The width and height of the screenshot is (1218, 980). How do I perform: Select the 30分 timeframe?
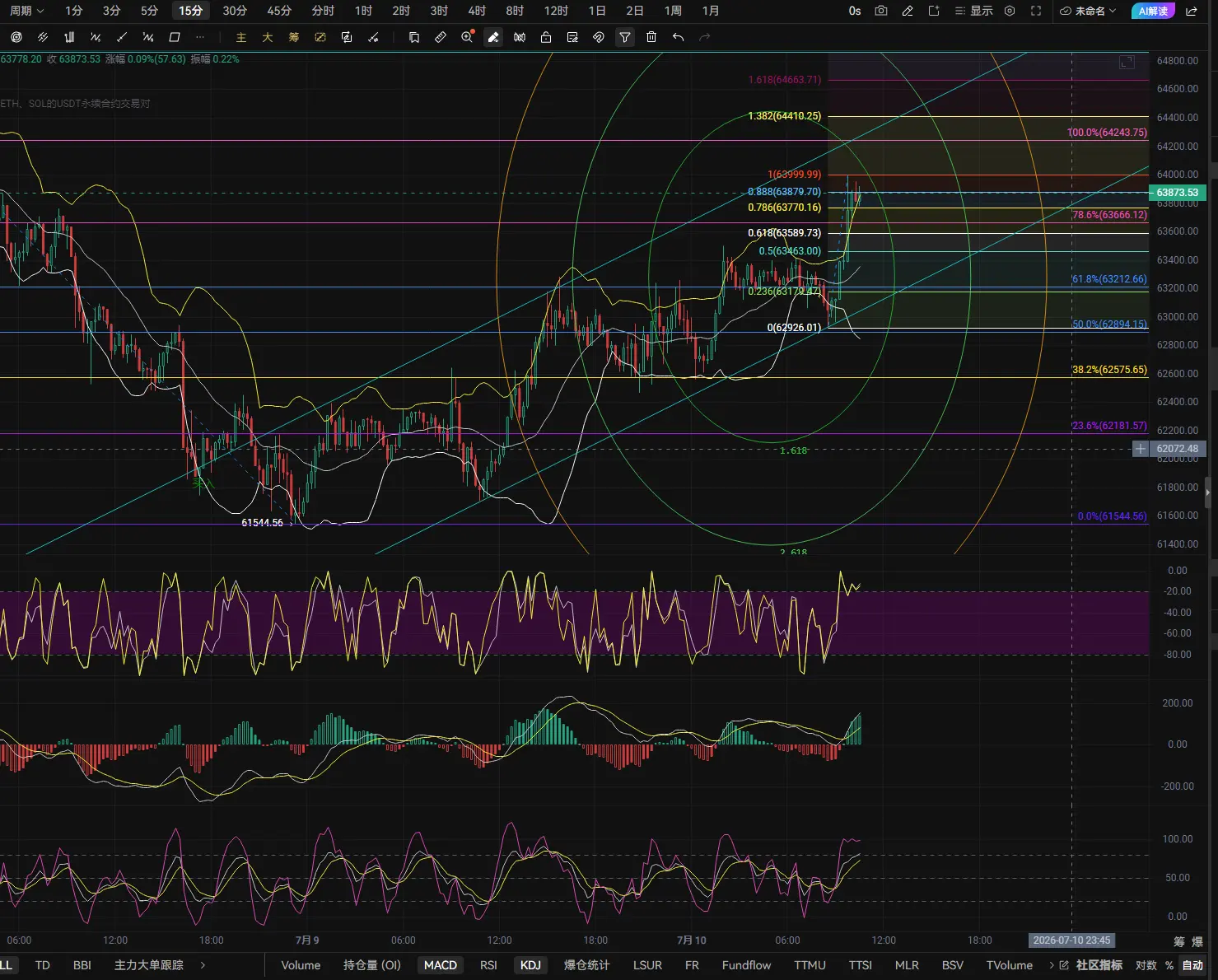point(235,11)
